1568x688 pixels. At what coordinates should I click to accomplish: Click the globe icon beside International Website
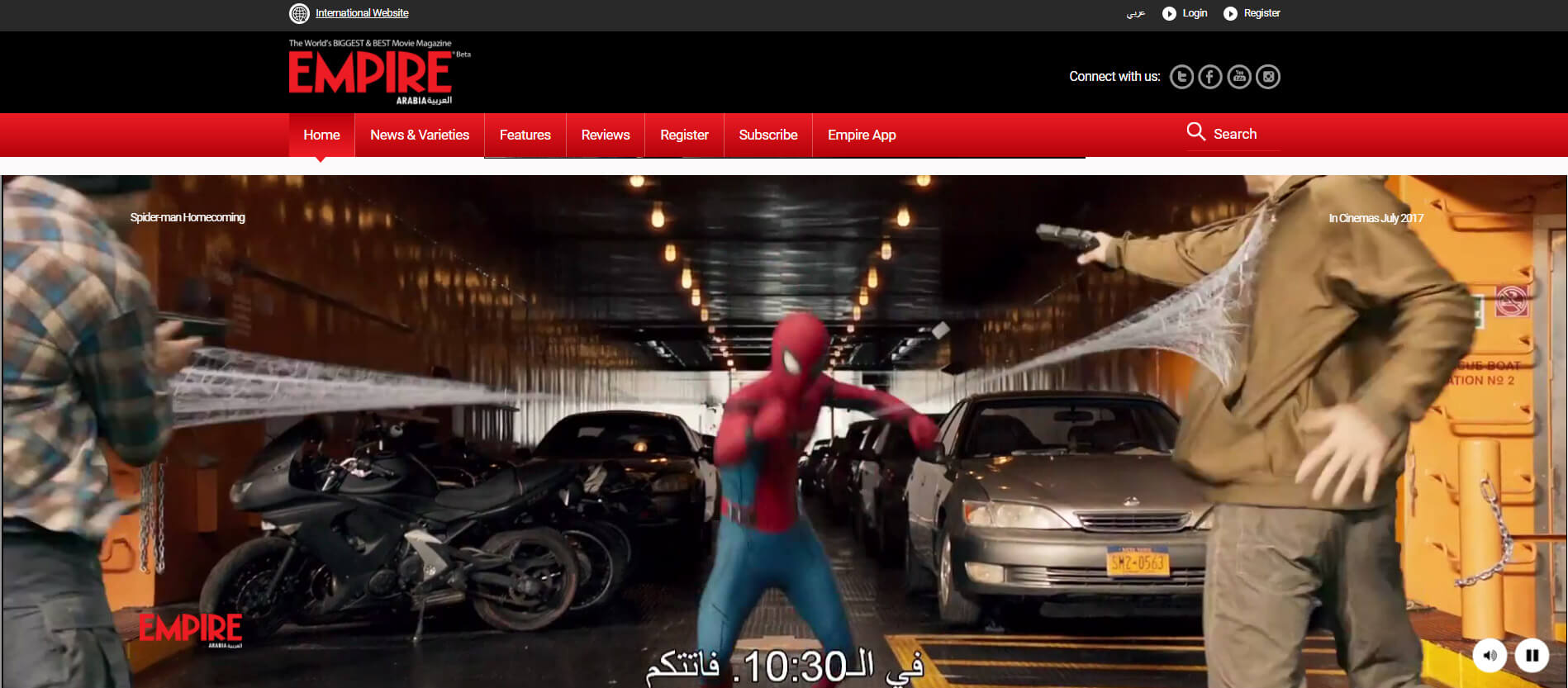(299, 13)
